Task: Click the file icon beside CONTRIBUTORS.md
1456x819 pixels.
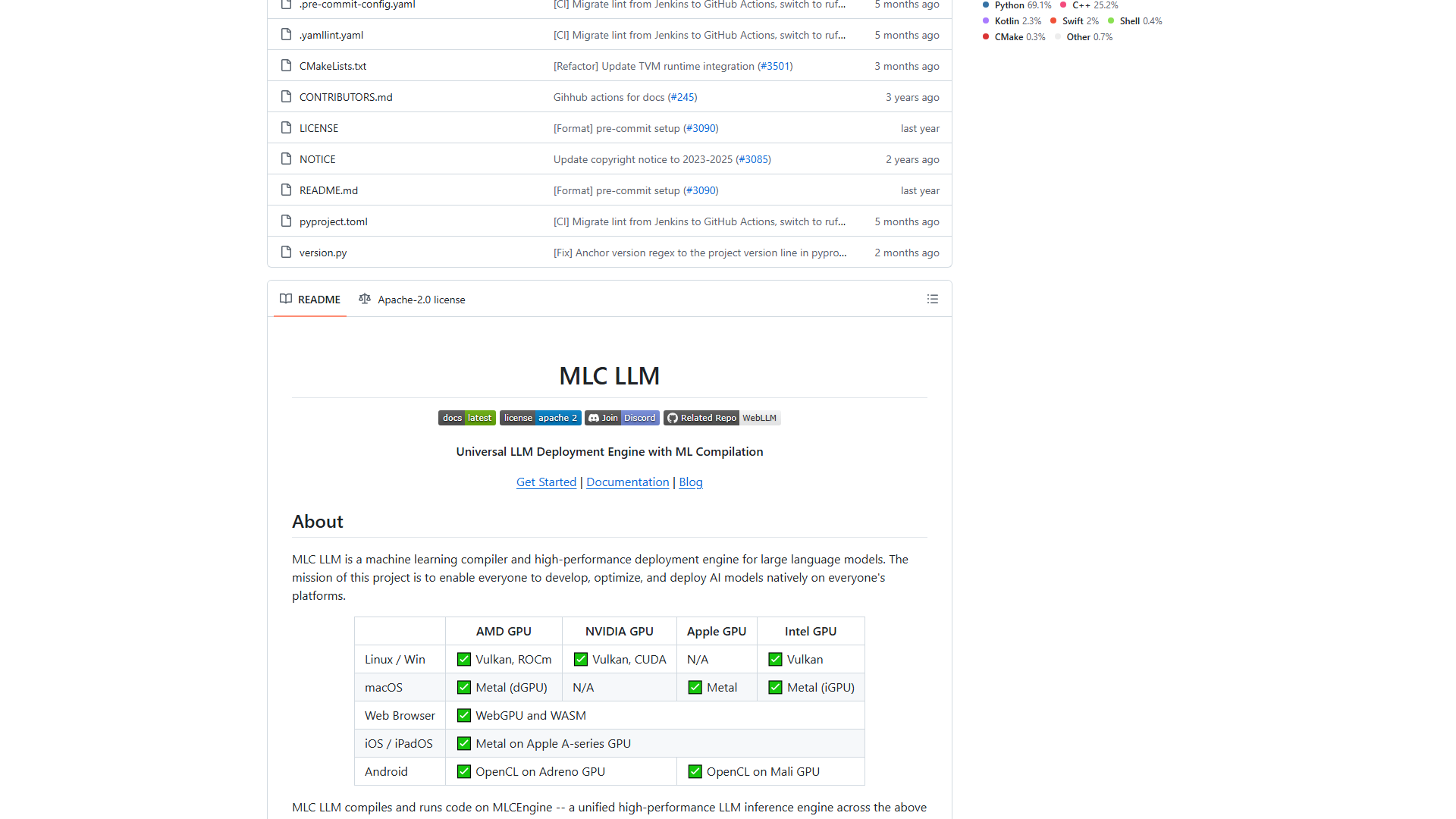Action: pos(286,96)
